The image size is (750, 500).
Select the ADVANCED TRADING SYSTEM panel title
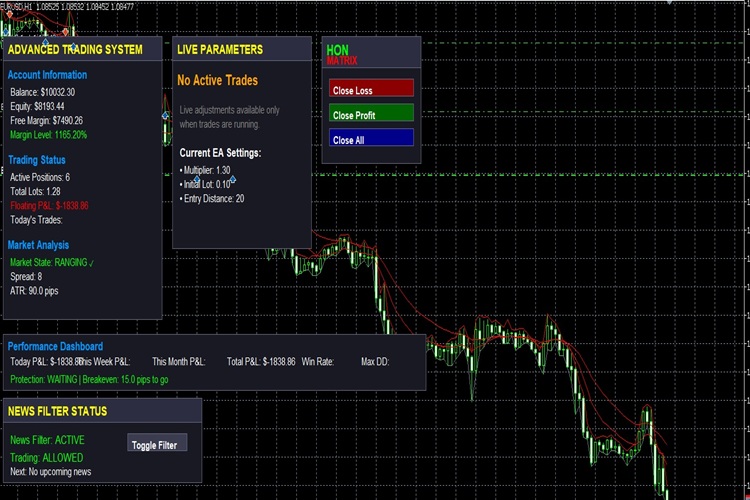tap(75, 49)
